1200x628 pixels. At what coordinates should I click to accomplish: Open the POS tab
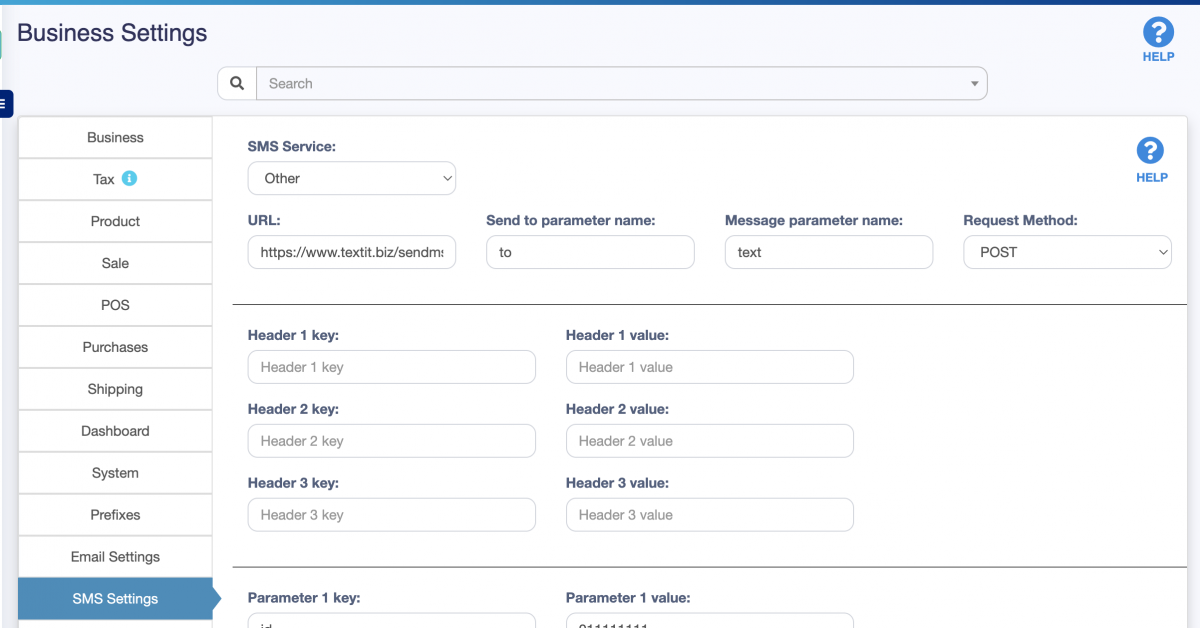115,306
